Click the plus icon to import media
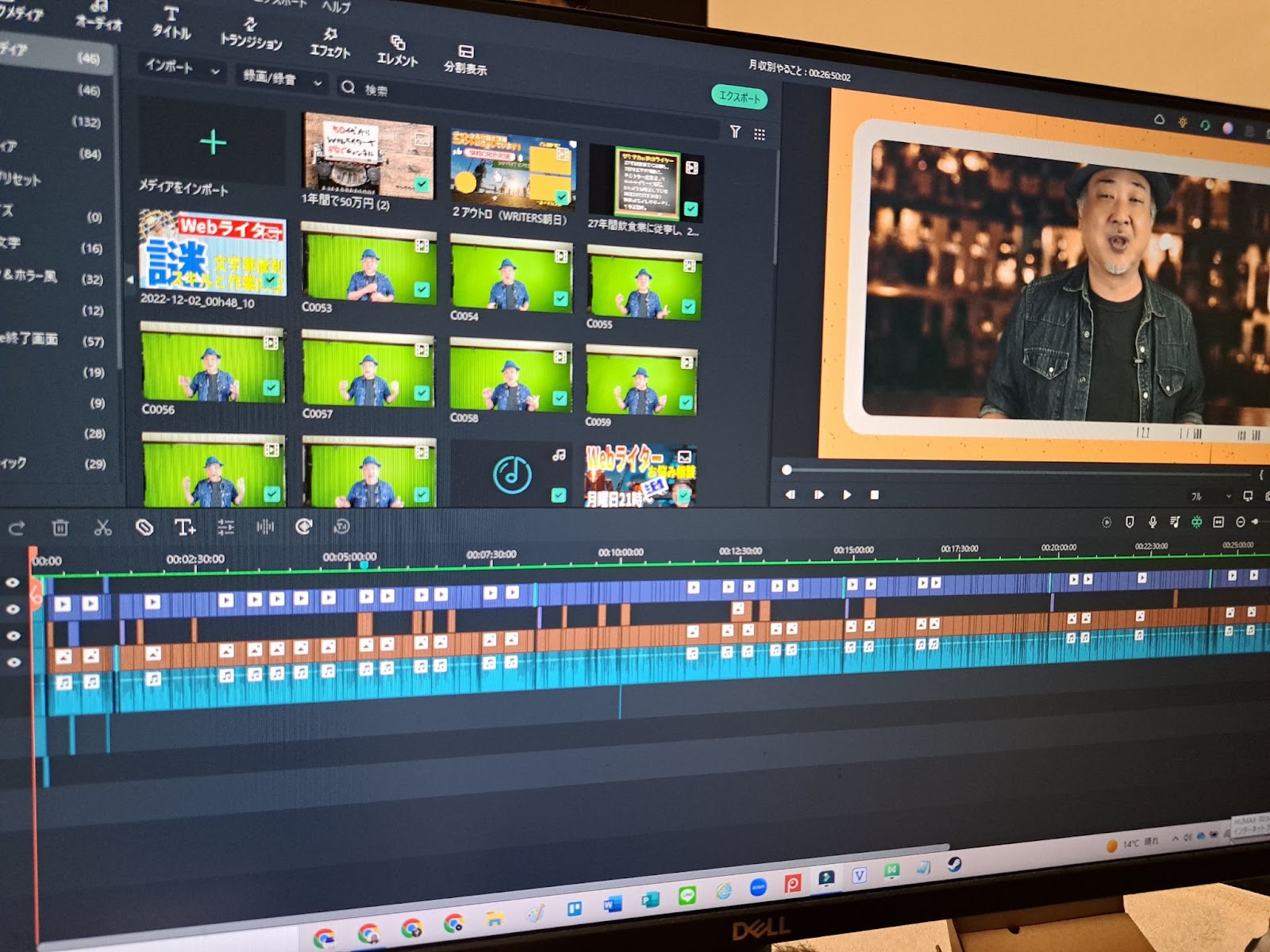This screenshot has height=952, width=1270. click(x=213, y=142)
